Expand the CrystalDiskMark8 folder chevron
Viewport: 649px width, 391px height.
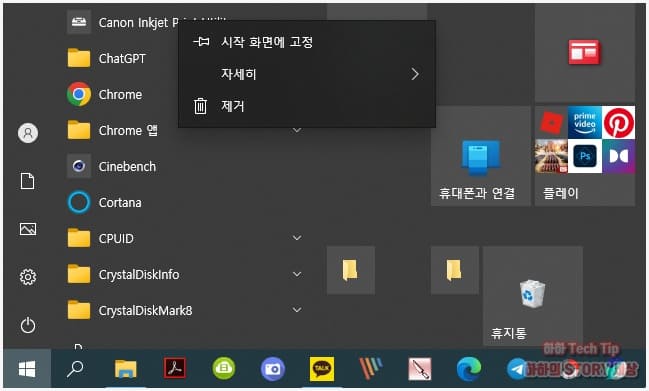pos(297,310)
